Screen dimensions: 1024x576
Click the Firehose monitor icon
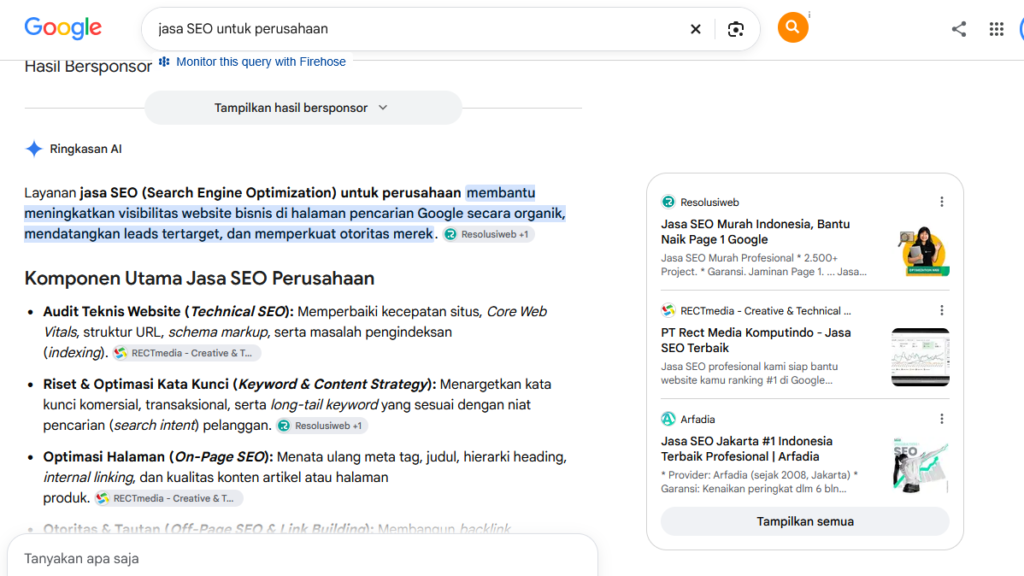click(164, 61)
